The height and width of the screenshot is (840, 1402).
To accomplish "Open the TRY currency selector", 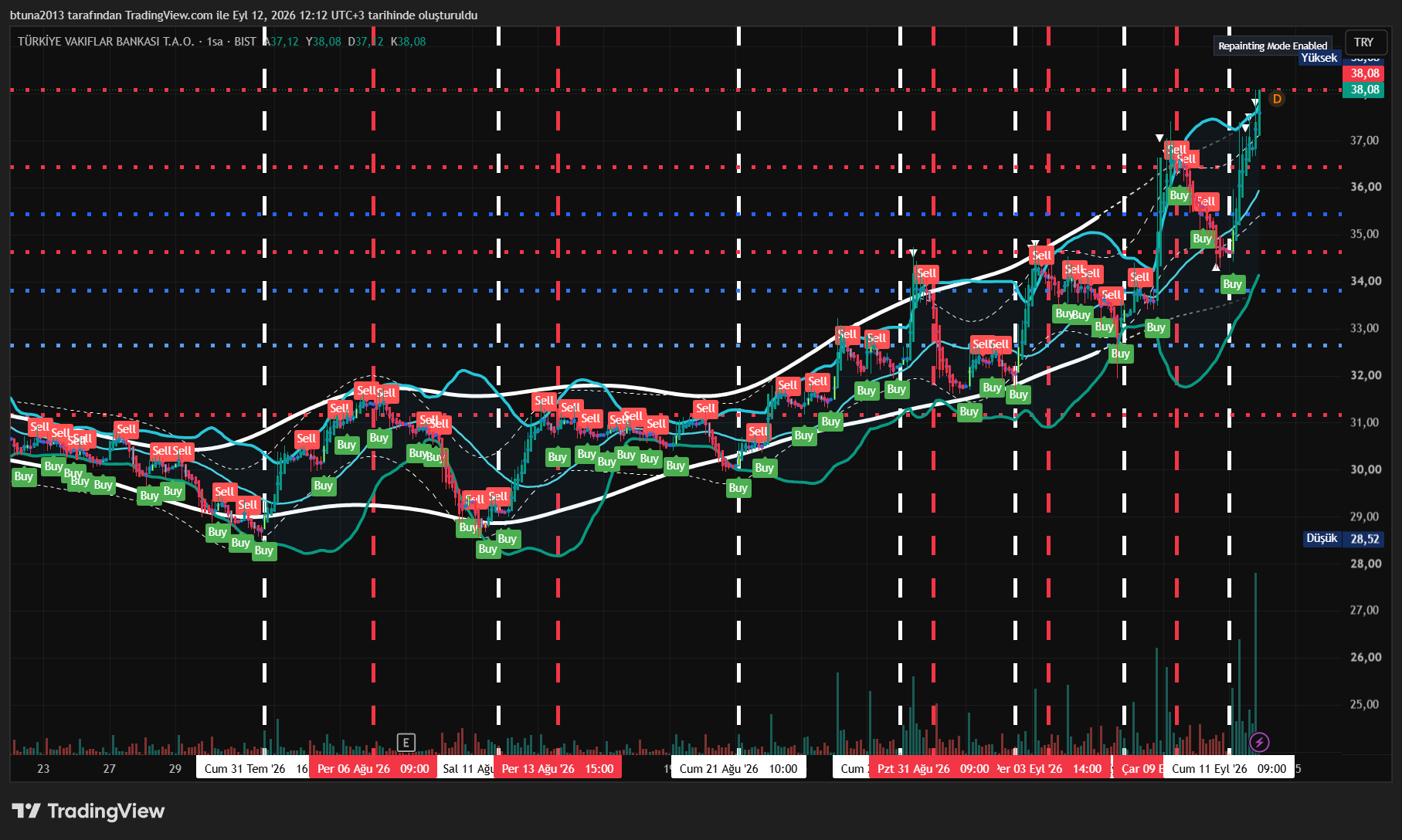I will 1364,42.
